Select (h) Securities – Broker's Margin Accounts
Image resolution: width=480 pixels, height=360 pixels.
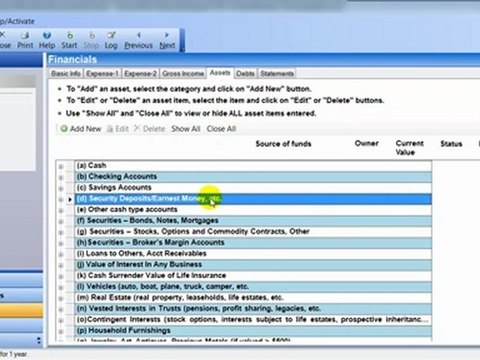(x=253, y=243)
